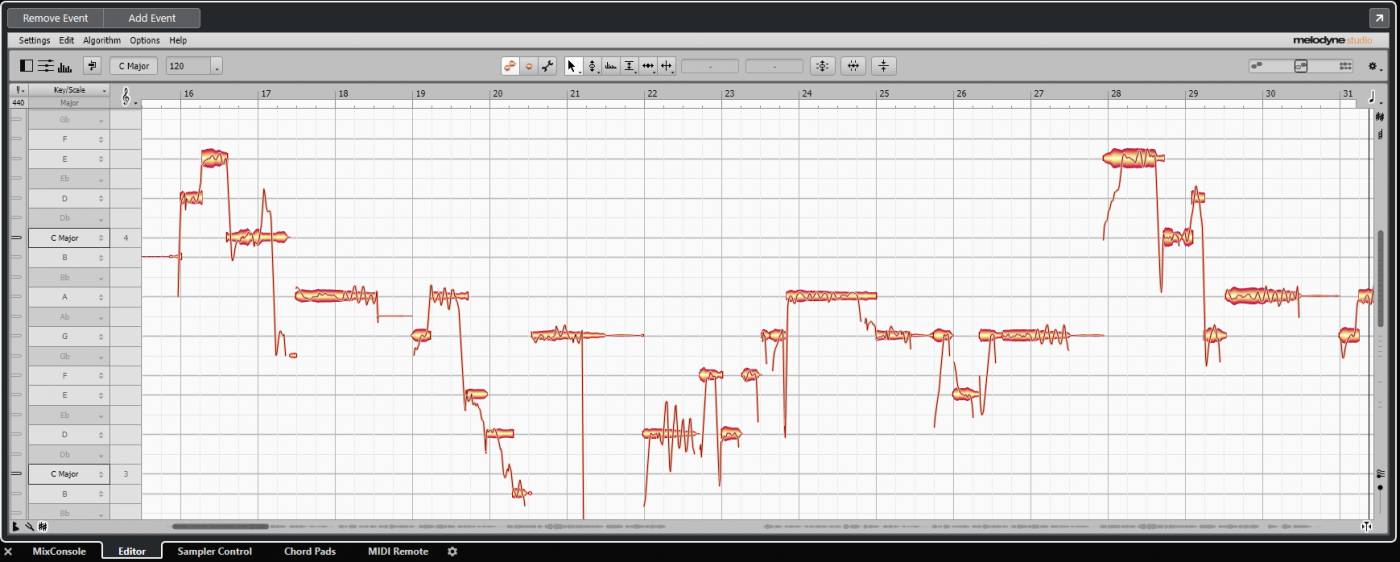
Task: Click the 440 reference pitch field
Action: click(18, 102)
